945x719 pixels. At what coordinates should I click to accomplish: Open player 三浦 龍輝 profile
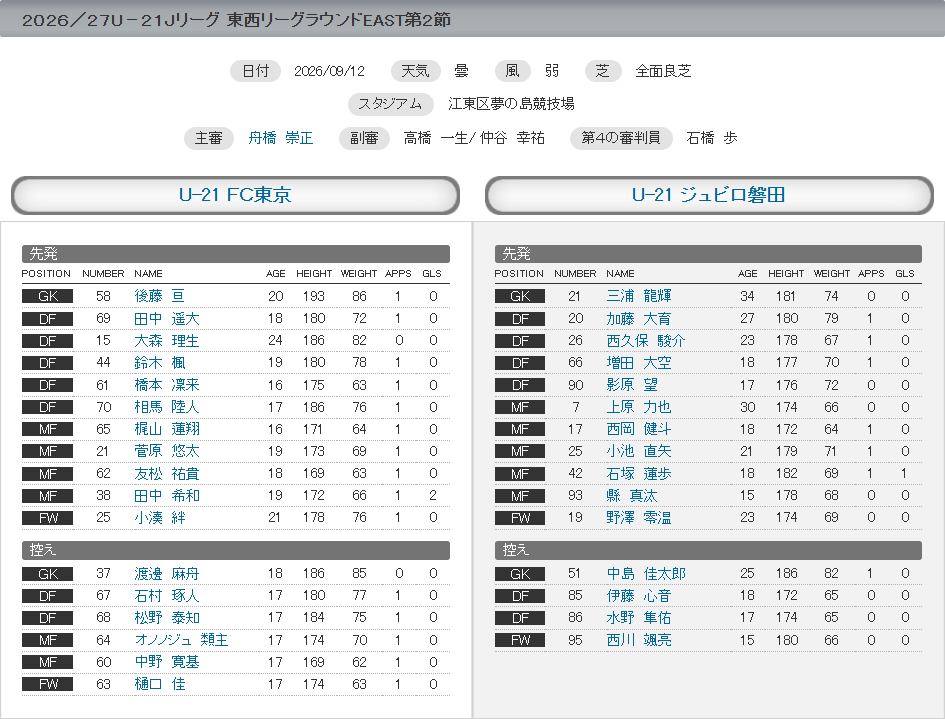[x=639, y=296]
